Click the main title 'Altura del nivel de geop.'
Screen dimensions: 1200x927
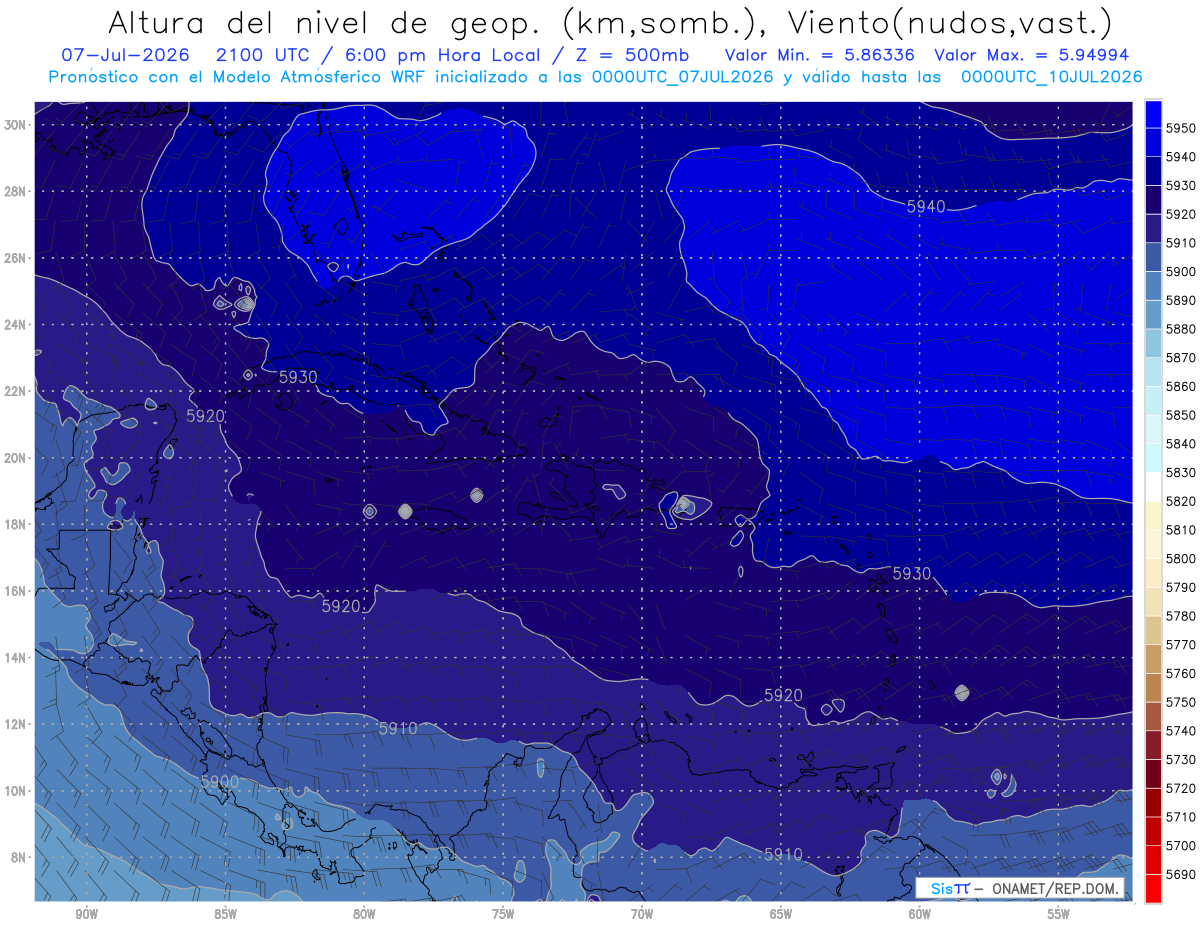[x=322, y=22]
